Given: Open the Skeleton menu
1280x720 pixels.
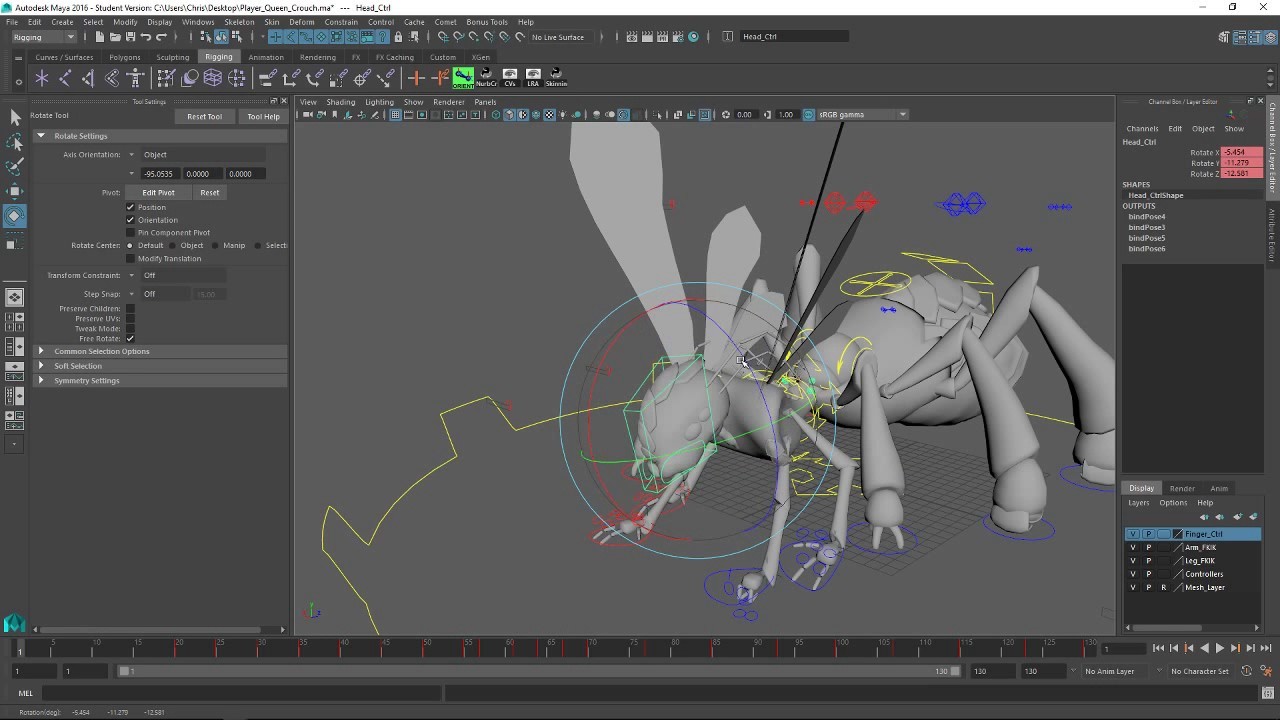Looking at the screenshot, I should point(239,22).
